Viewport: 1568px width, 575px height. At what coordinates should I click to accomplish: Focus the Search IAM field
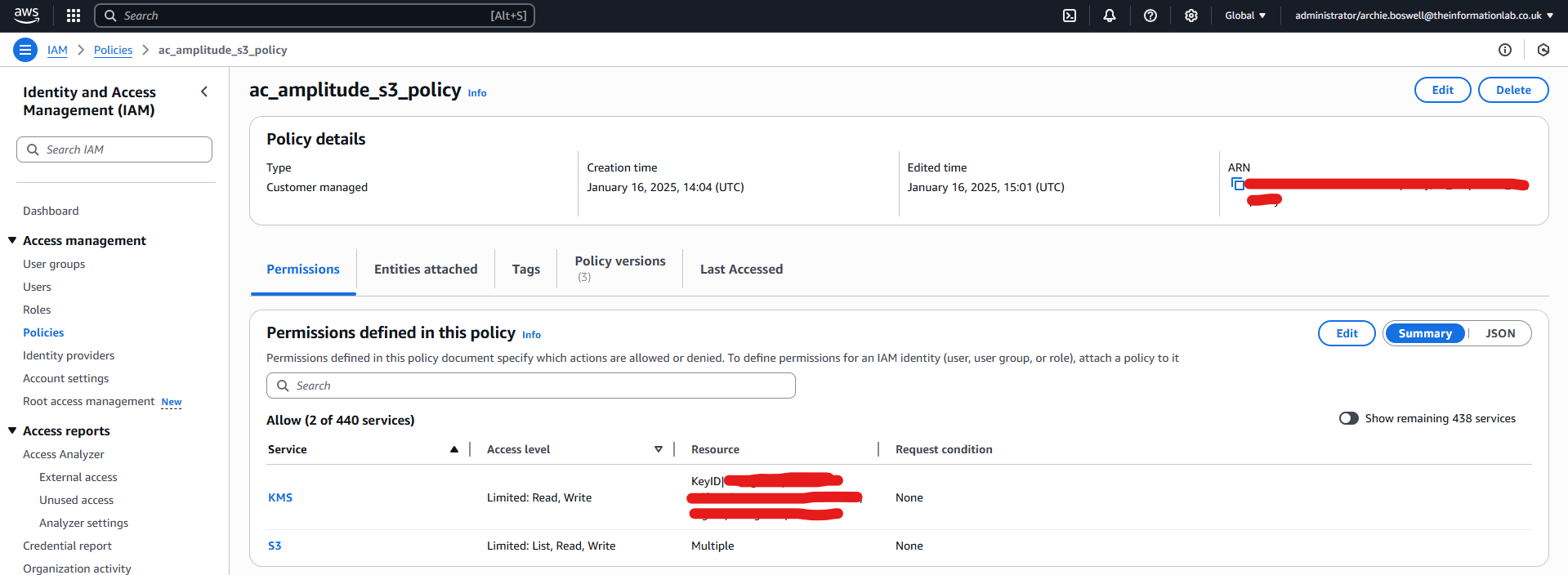114,149
